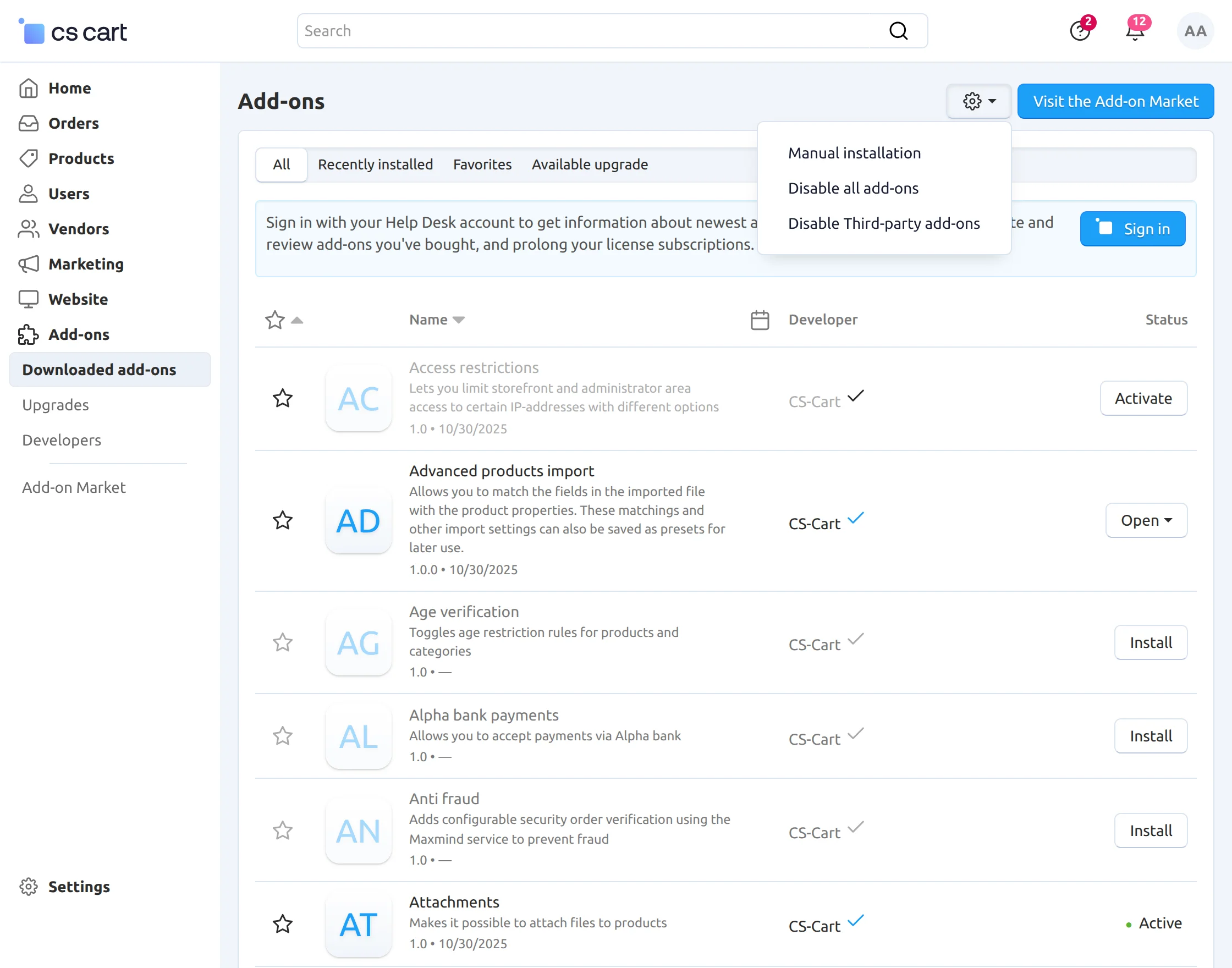Open the help center icon with badge
The height and width of the screenshot is (968, 1232).
pyautogui.click(x=1080, y=31)
